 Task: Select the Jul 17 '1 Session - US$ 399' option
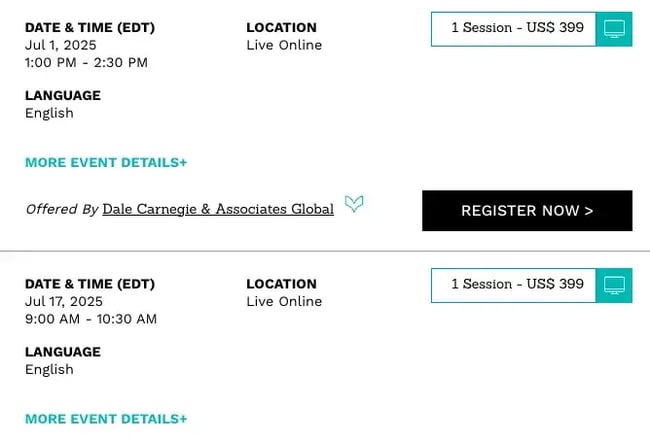pyautogui.click(x=514, y=284)
